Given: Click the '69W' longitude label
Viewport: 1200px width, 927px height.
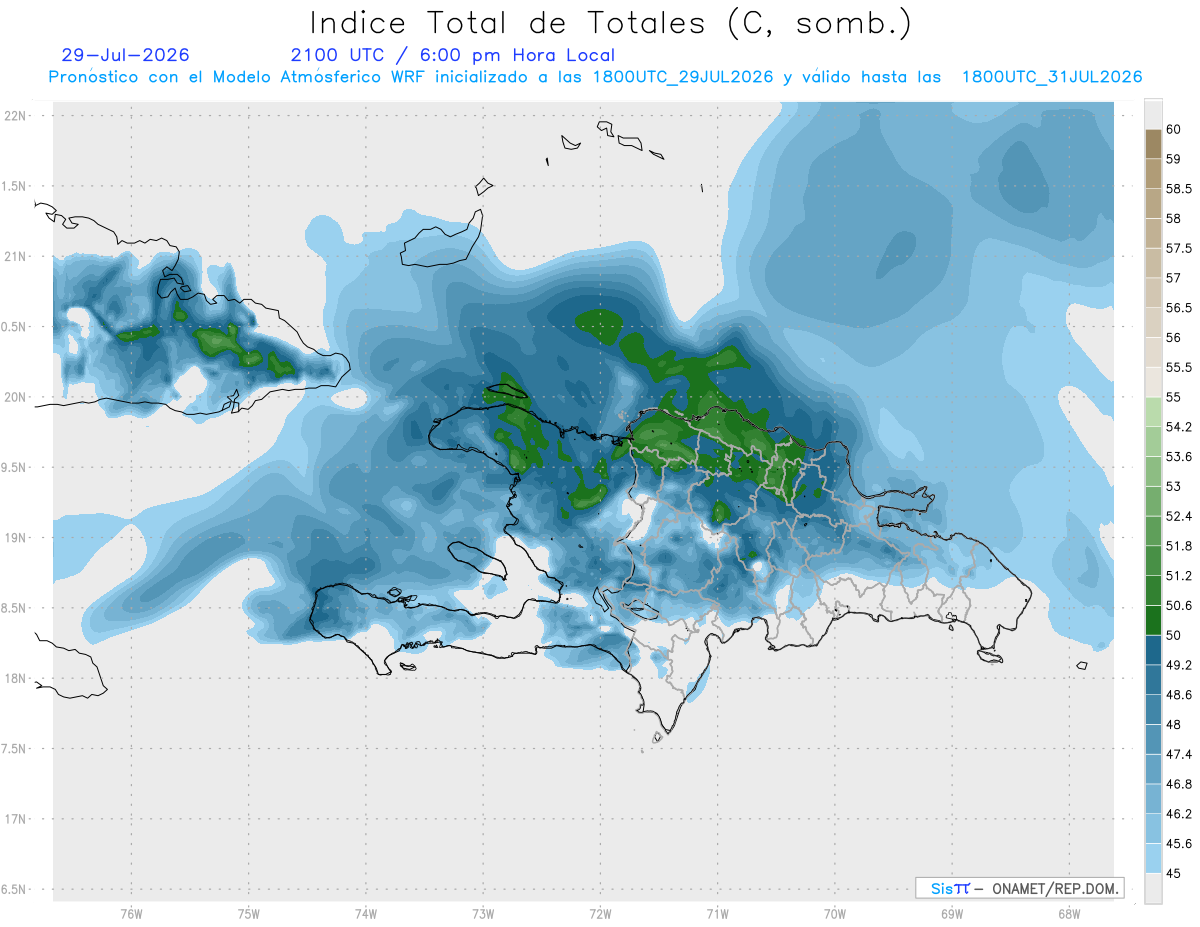Looking at the screenshot, I should [951, 914].
